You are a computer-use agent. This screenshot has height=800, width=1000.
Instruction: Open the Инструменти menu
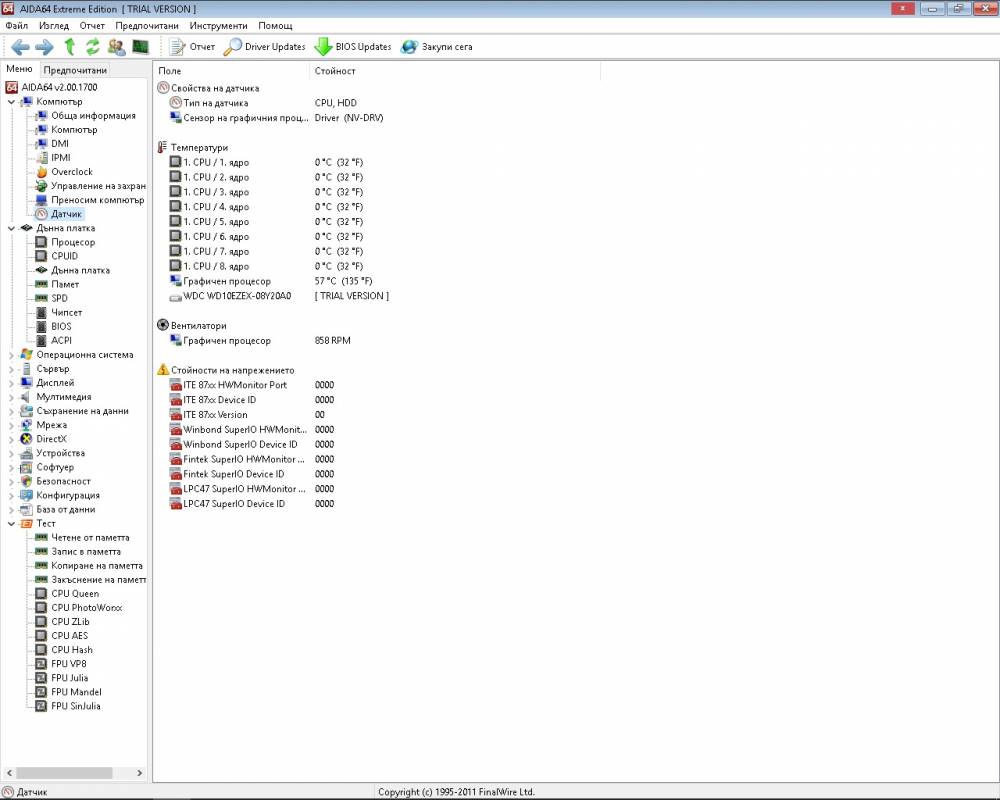coord(218,26)
